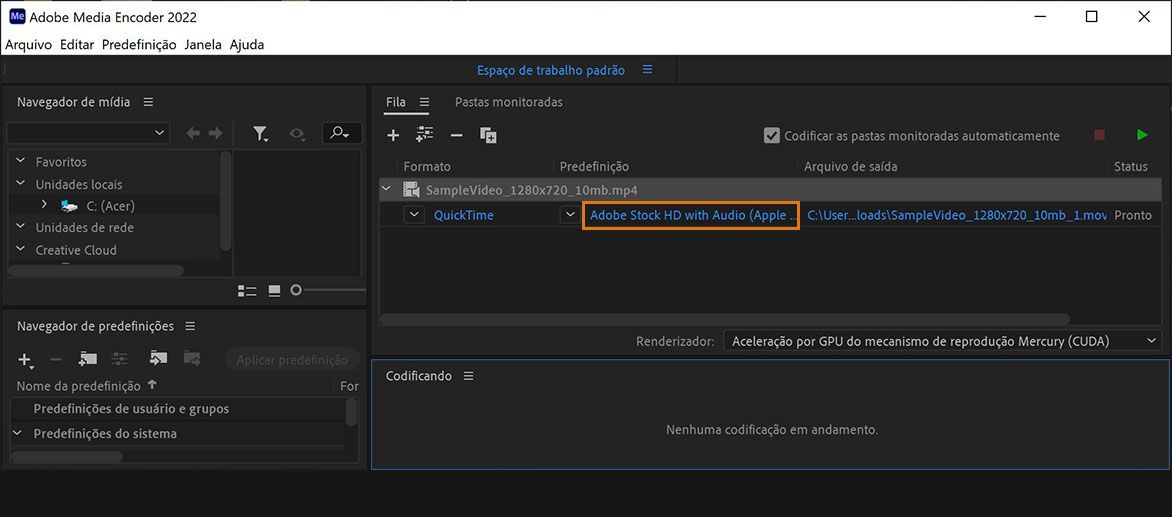Click the import presets icon
This screenshot has width=1172, height=517.
[158, 359]
